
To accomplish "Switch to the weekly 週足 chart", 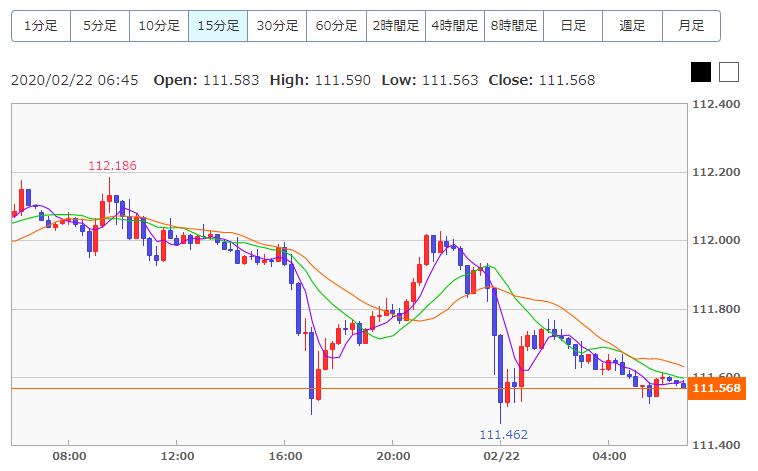I will click(x=632, y=26).
